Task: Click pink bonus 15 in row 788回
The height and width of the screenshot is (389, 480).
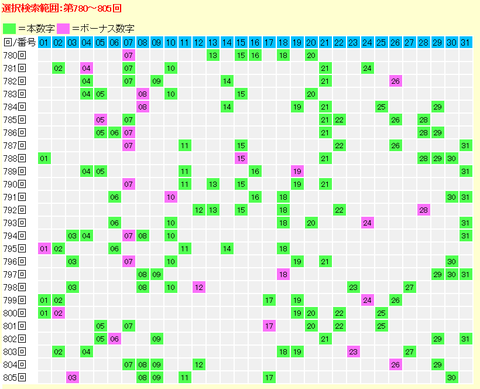Action: [x=241, y=158]
